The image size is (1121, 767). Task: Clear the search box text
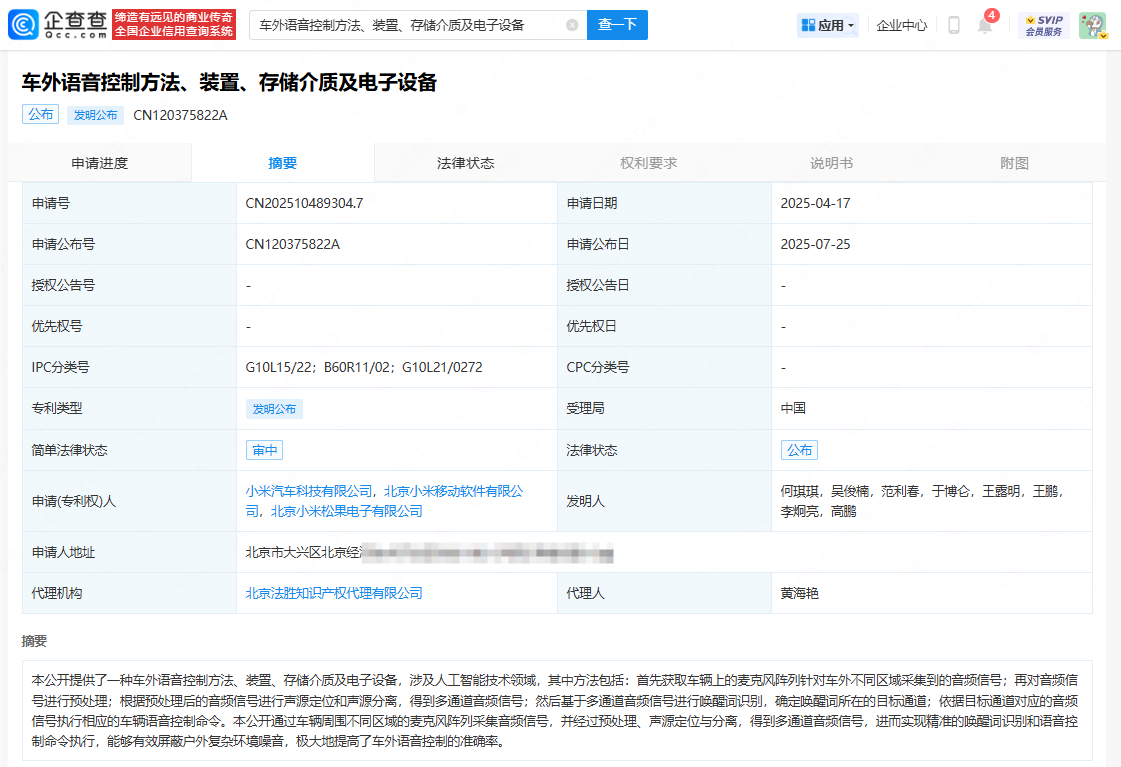click(x=572, y=25)
